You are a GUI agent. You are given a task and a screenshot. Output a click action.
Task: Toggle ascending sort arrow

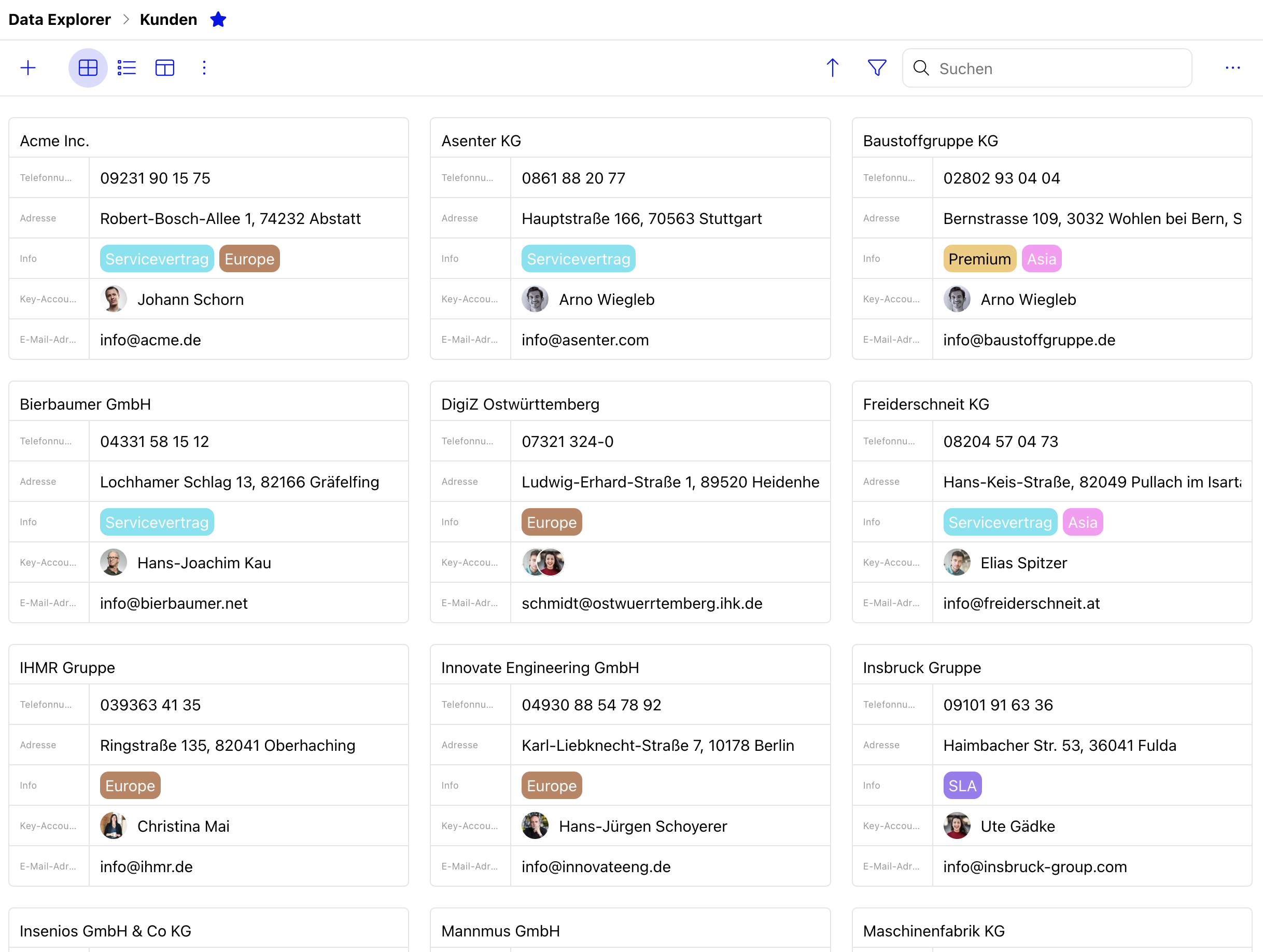point(833,68)
